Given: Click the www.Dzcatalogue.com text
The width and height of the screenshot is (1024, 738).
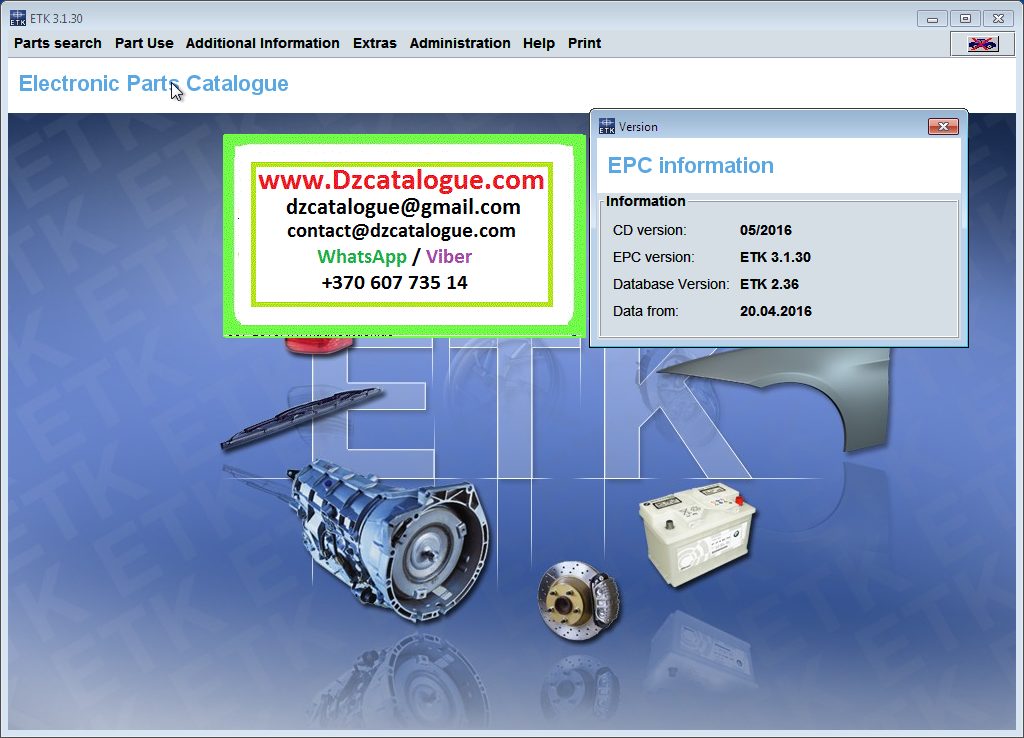Looking at the screenshot, I should pyautogui.click(x=401, y=180).
